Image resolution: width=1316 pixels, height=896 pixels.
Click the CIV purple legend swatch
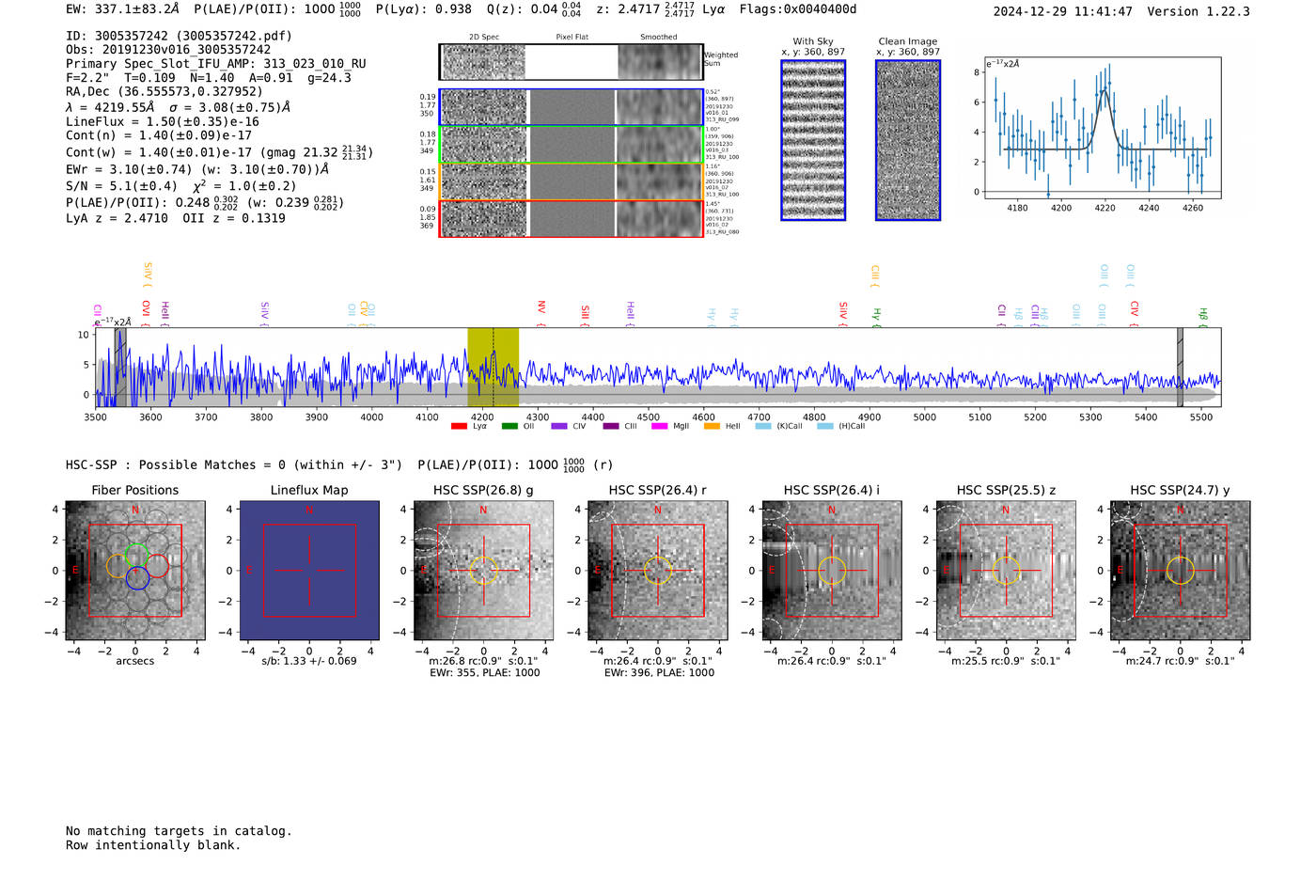(x=559, y=426)
